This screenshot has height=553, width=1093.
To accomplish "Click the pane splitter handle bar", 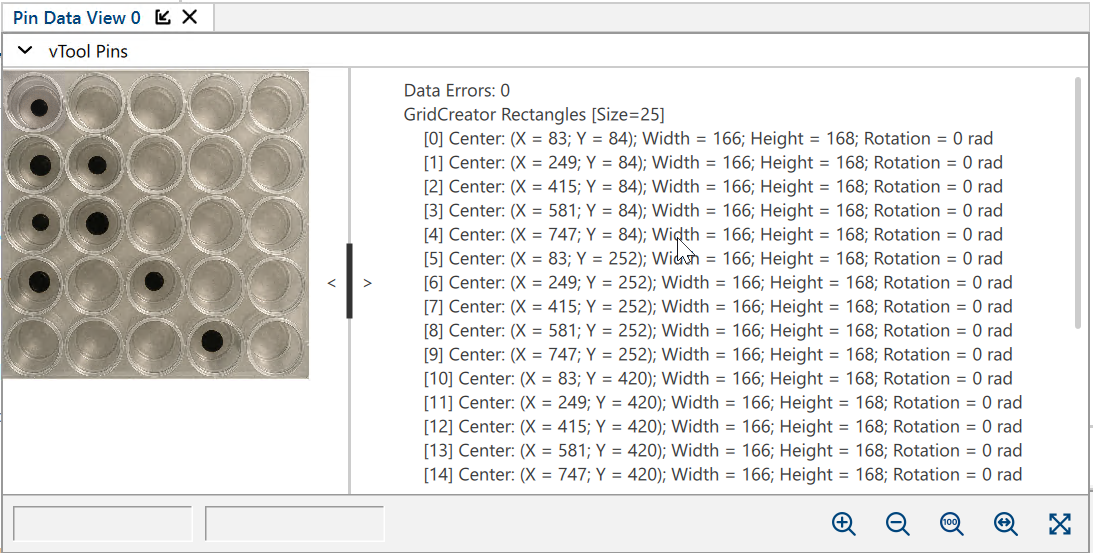I will [x=349, y=281].
